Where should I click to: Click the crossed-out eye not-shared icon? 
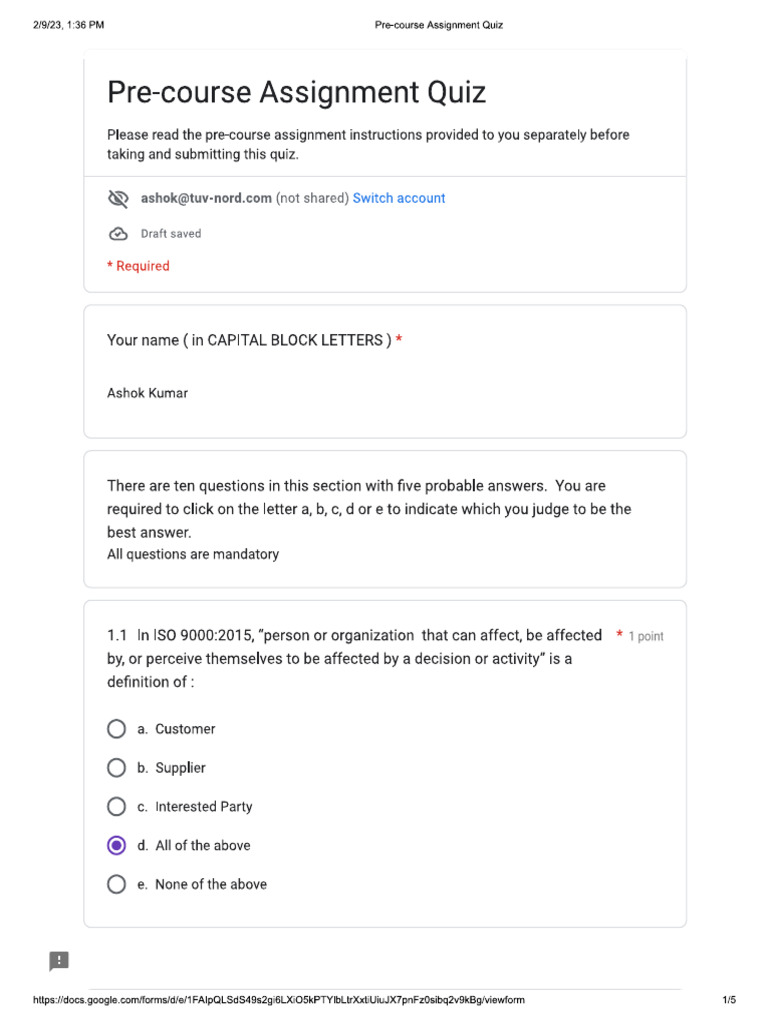[118, 199]
